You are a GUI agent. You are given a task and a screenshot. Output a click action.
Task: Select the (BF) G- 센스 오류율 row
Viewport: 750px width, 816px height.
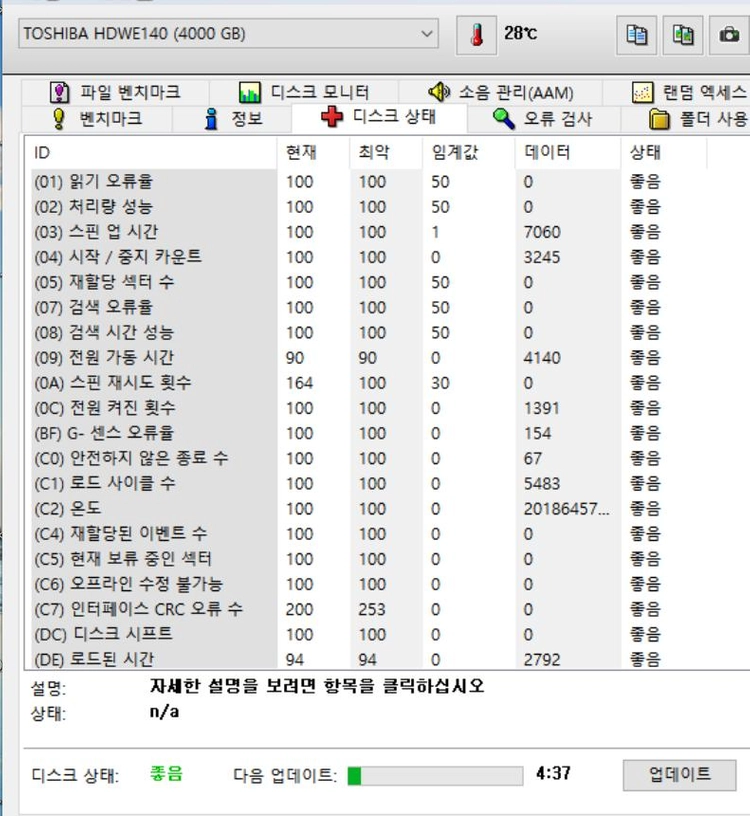pos(388,434)
